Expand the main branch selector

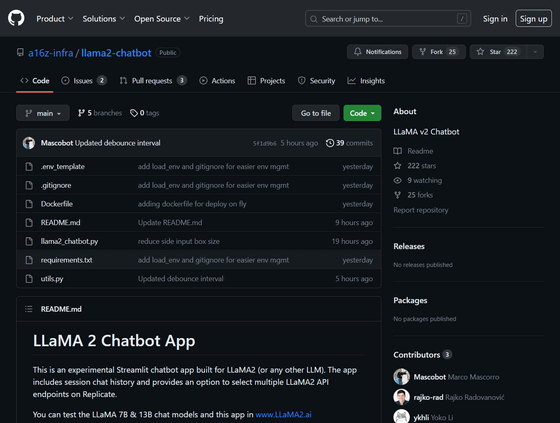click(x=42, y=113)
